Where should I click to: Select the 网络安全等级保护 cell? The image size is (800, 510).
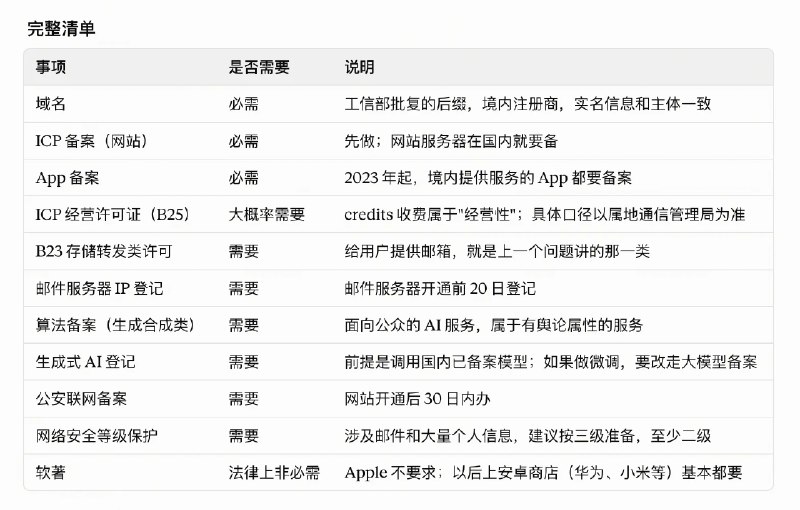(x=96, y=436)
